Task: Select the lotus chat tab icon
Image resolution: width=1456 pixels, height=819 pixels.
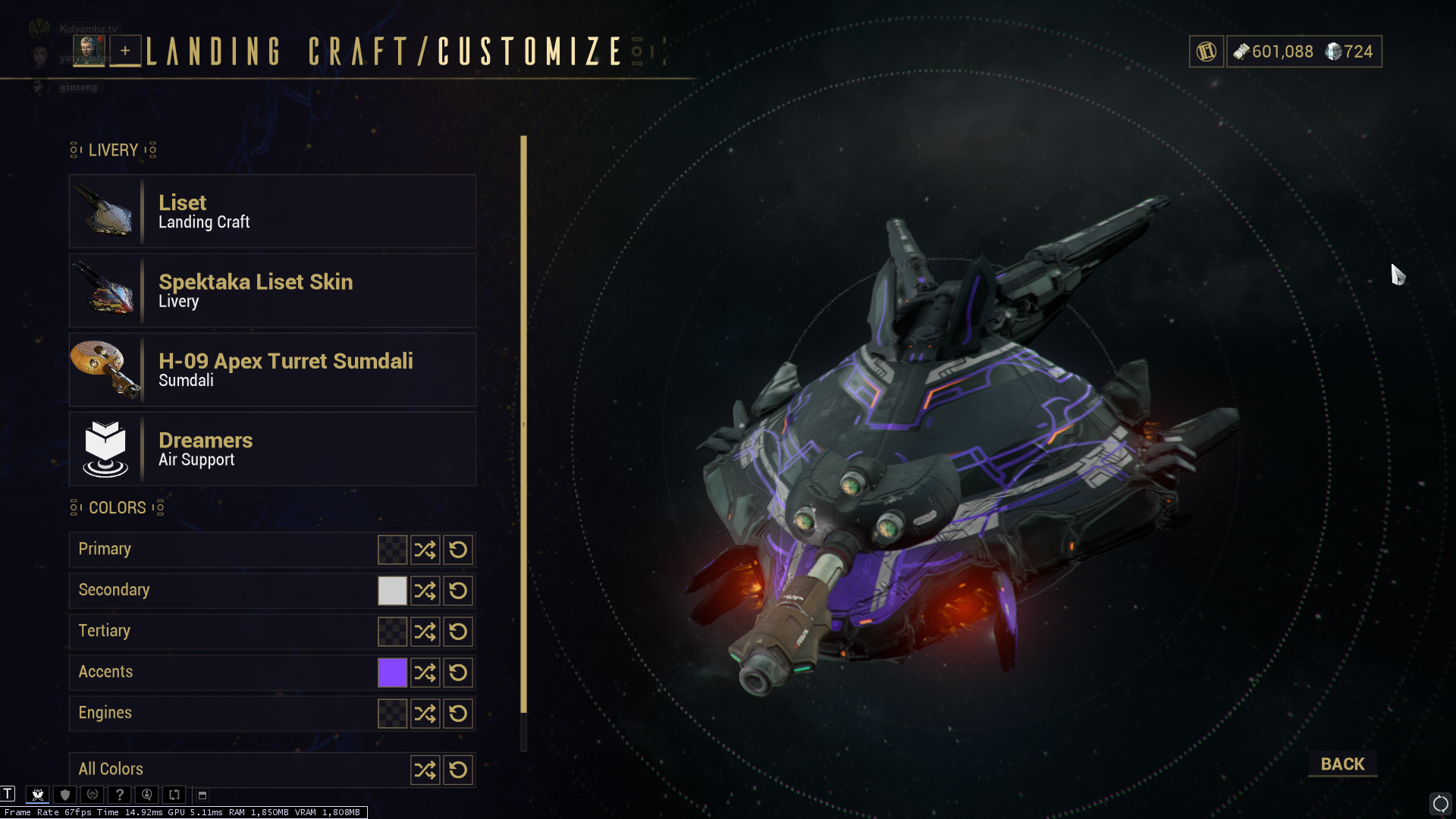Action: 38,795
